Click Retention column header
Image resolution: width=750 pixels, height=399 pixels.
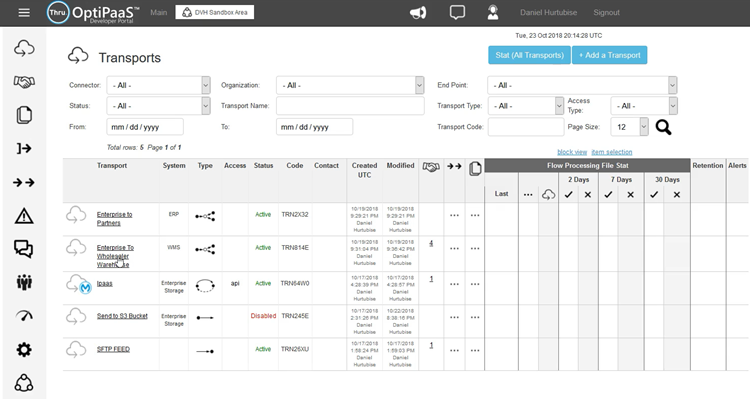pyautogui.click(x=707, y=166)
